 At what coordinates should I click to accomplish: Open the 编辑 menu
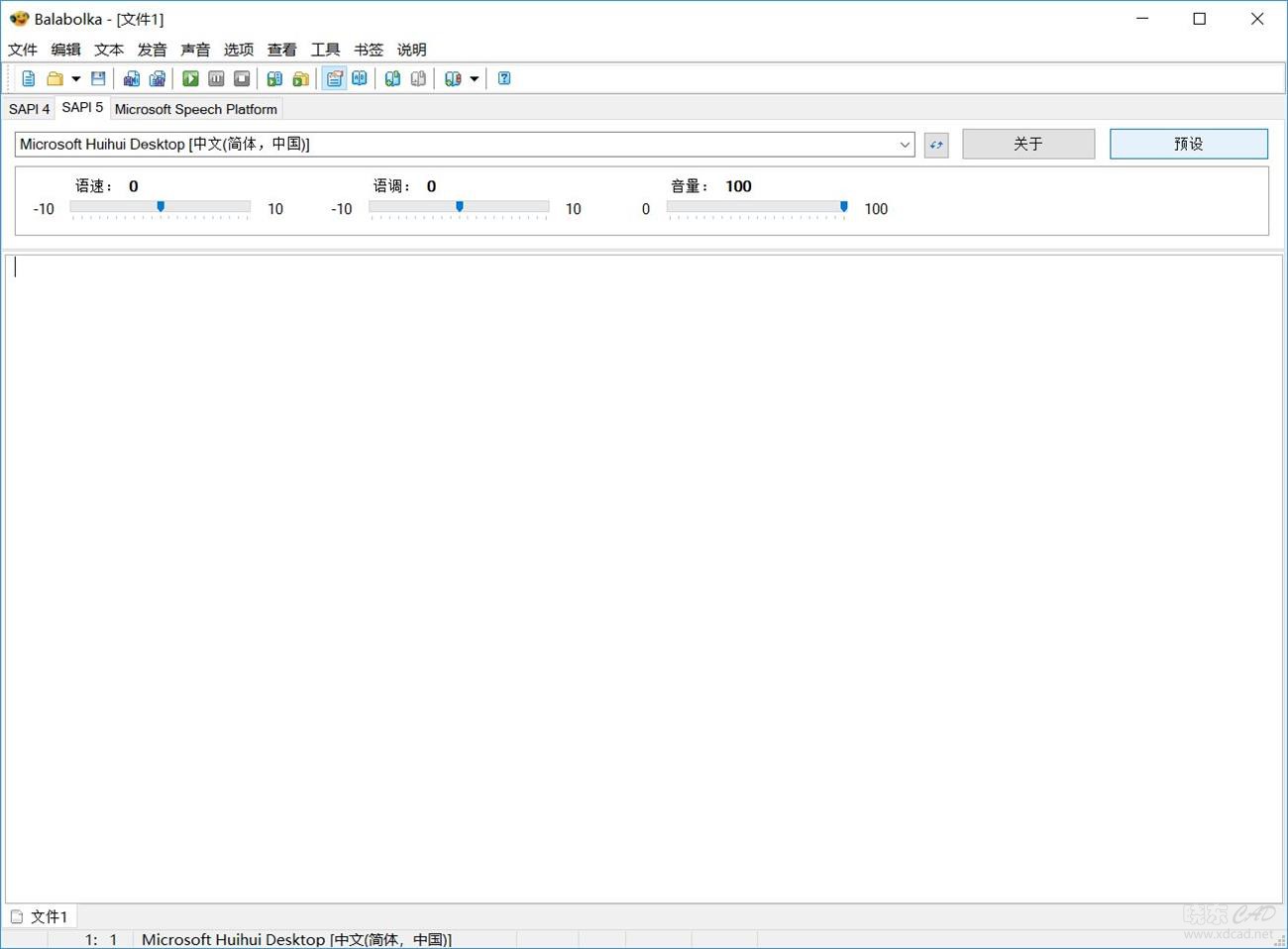click(66, 50)
